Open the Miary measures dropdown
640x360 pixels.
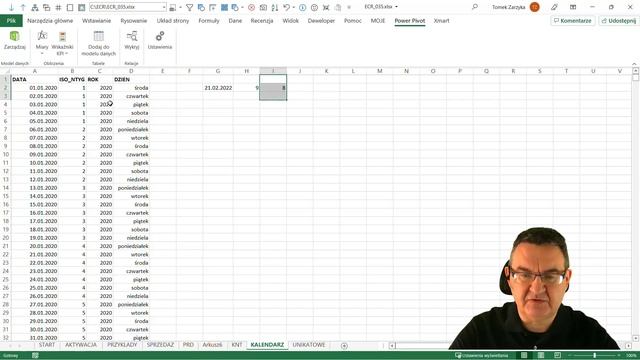(42, 43)
